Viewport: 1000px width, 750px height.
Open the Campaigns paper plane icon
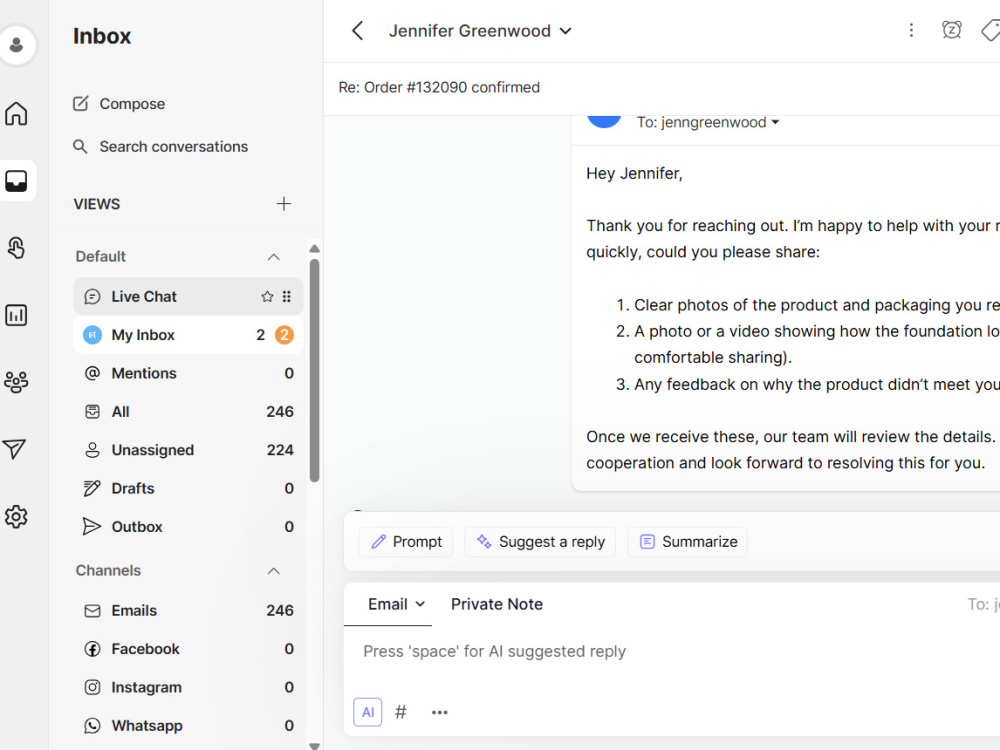click(x=15, y=449)
